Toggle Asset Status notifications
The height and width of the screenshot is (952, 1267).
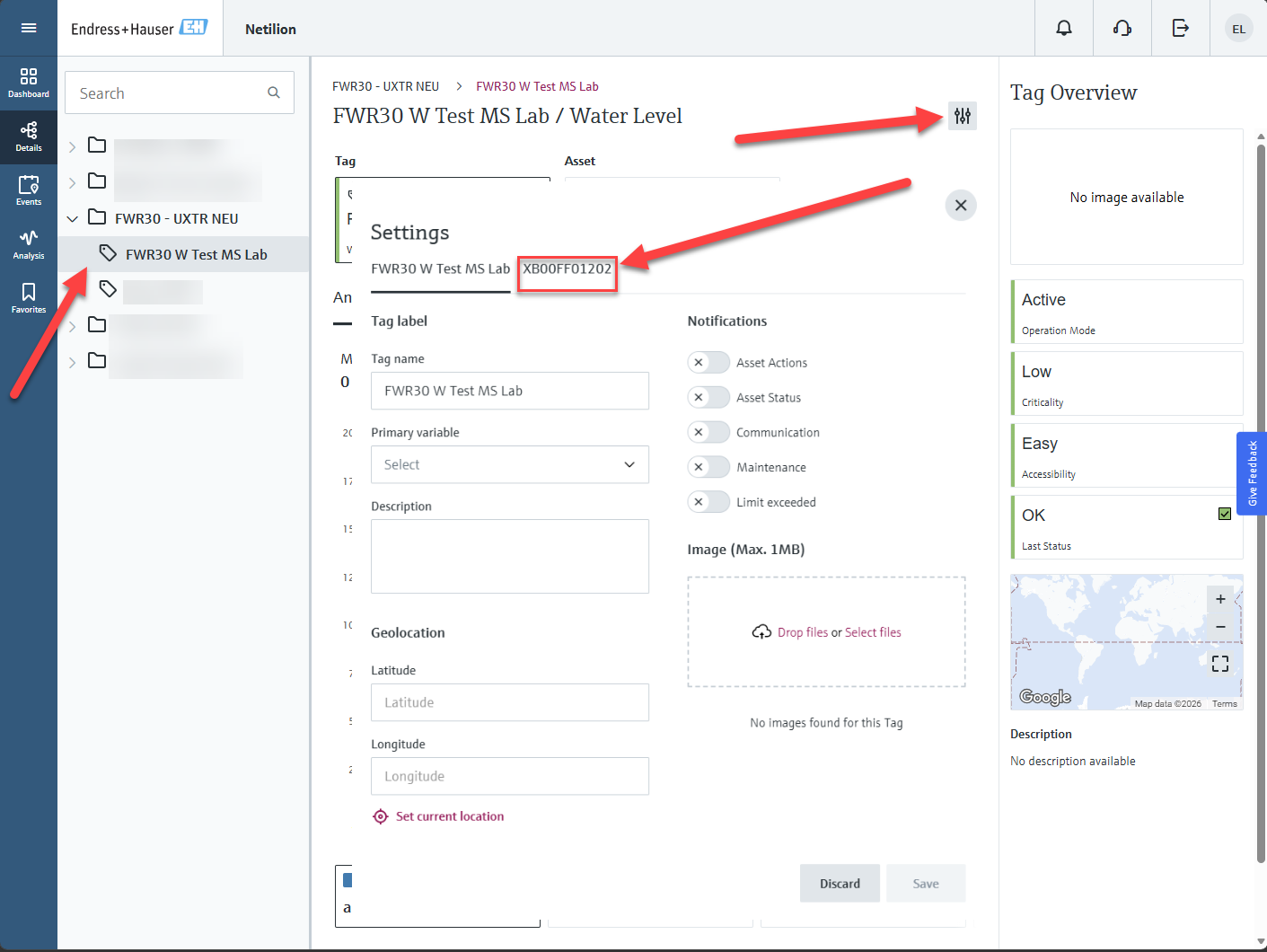pos(708,398)
